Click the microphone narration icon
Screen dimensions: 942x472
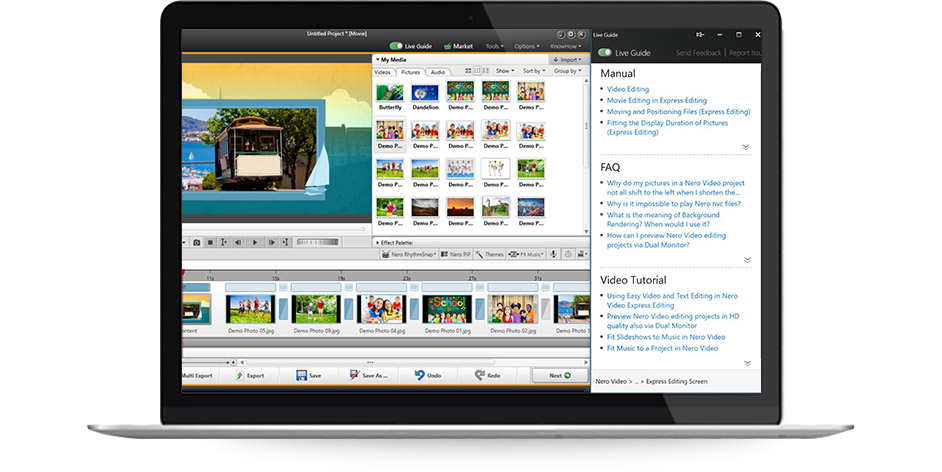click(555, 255)
